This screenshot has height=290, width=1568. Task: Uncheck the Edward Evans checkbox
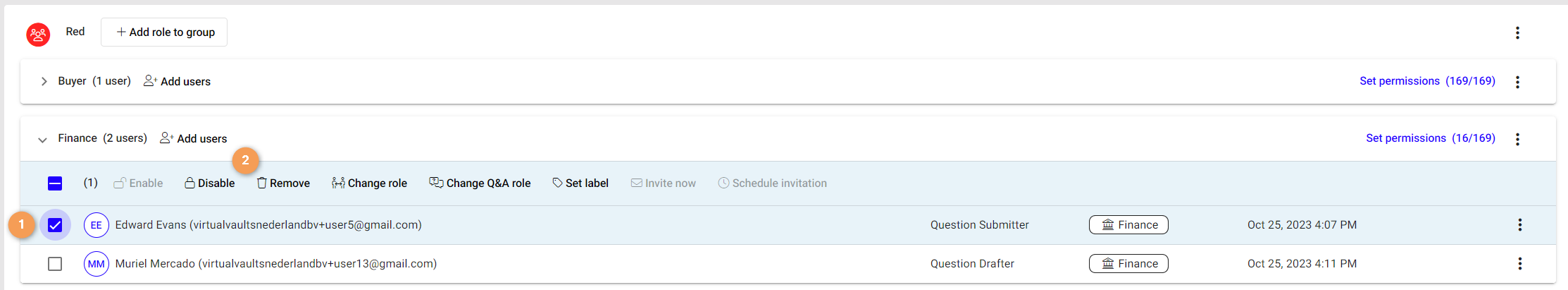(55, 225)
